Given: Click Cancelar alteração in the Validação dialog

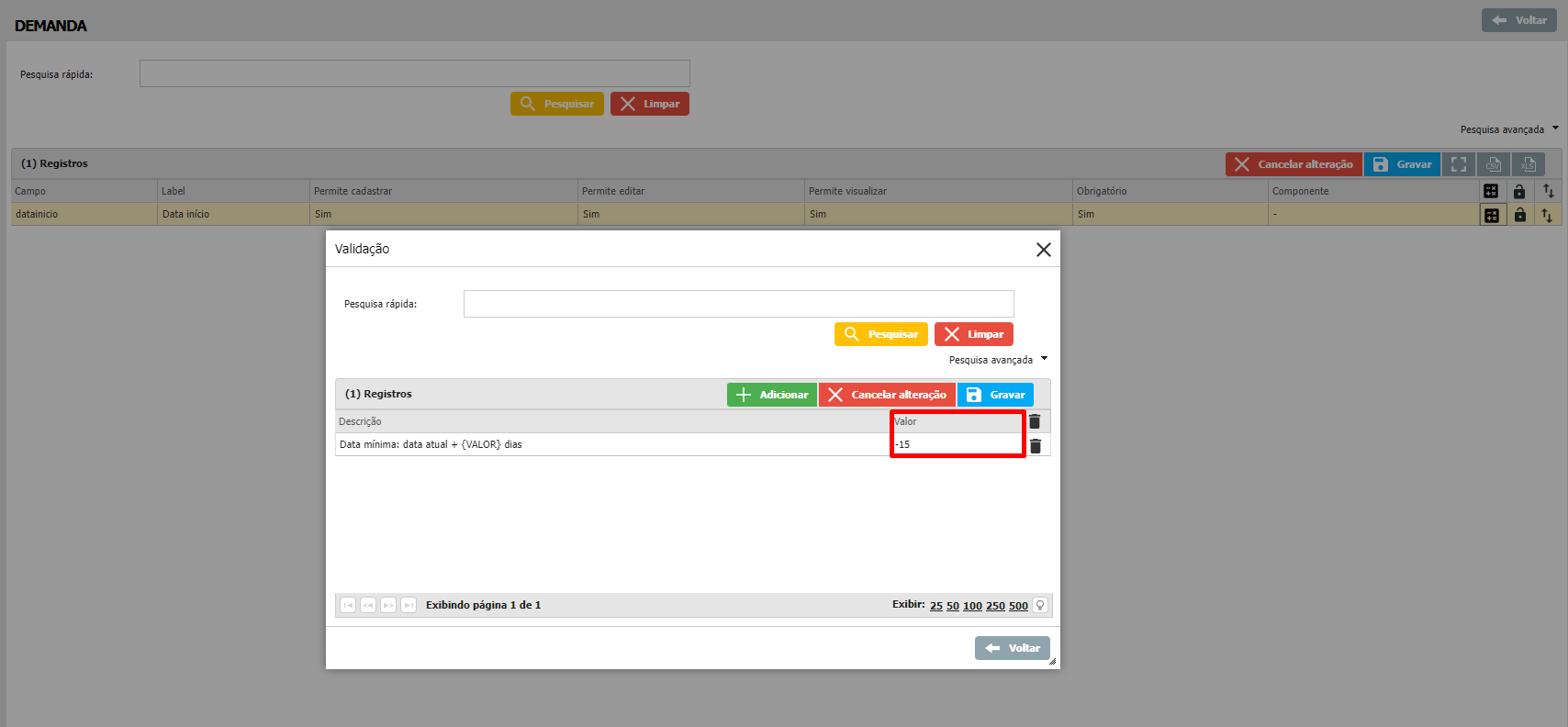Looking at the screenshot, I should coord(887,395).
